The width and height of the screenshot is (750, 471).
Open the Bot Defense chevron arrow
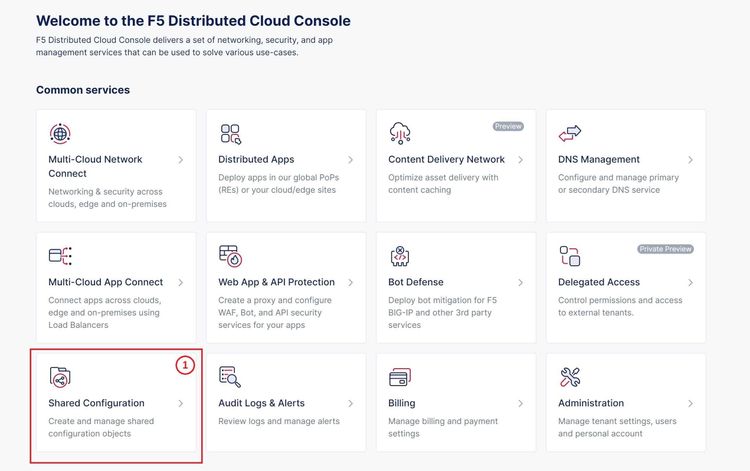(520, 283)
